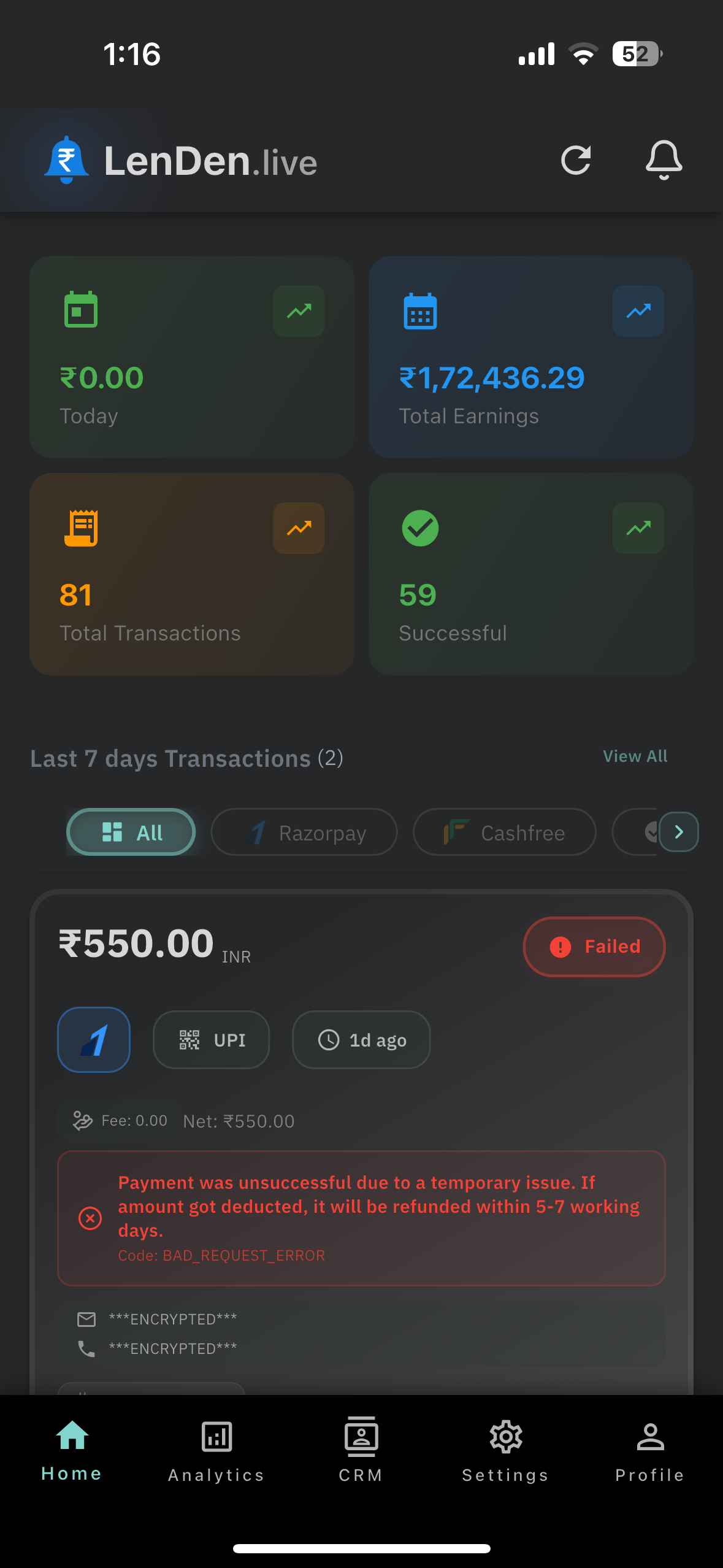723x1568 pixels.
Task: Click the View All link
Action: [635, 756]
